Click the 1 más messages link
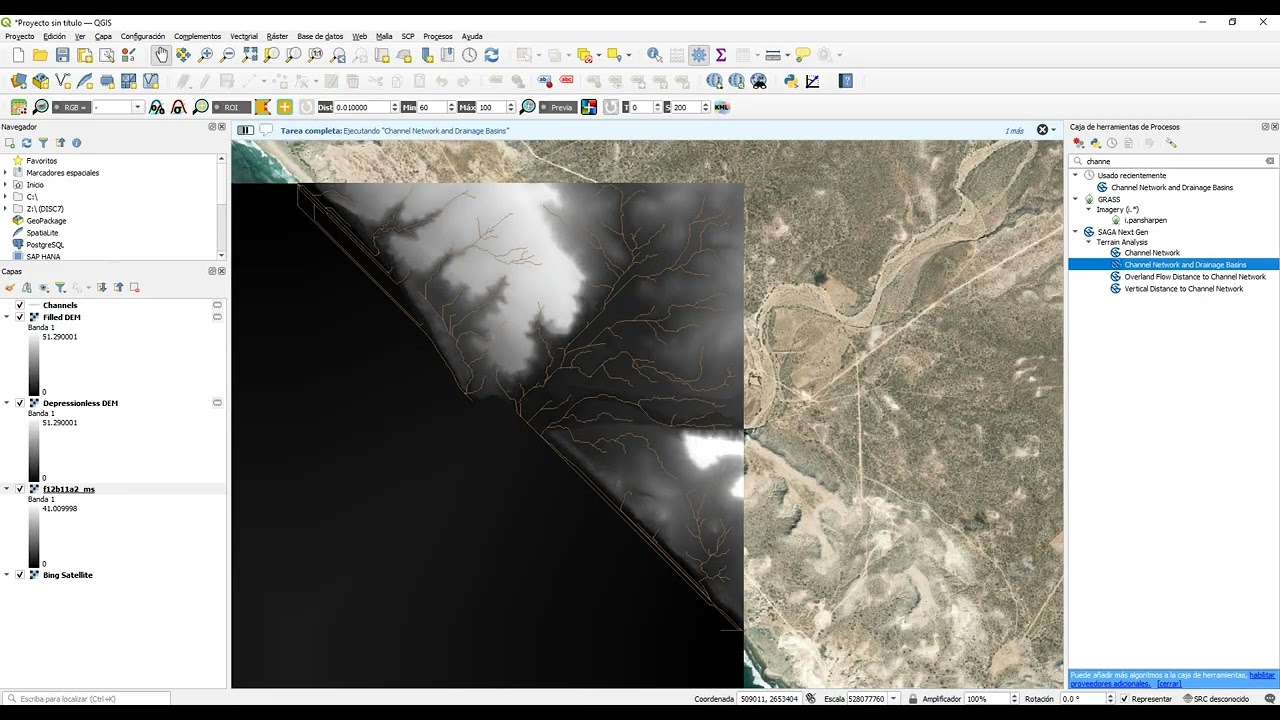Viewport: 1280px width, 720px height. [1015, 131]
